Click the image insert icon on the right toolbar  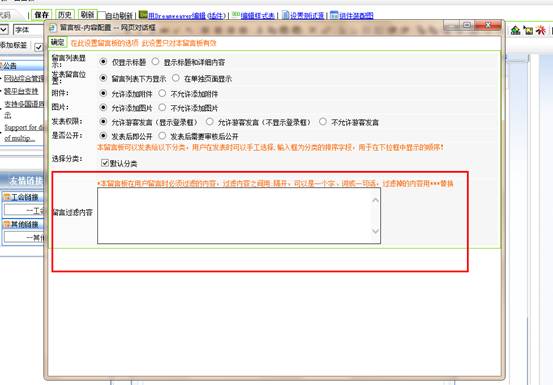coord(528,30)
